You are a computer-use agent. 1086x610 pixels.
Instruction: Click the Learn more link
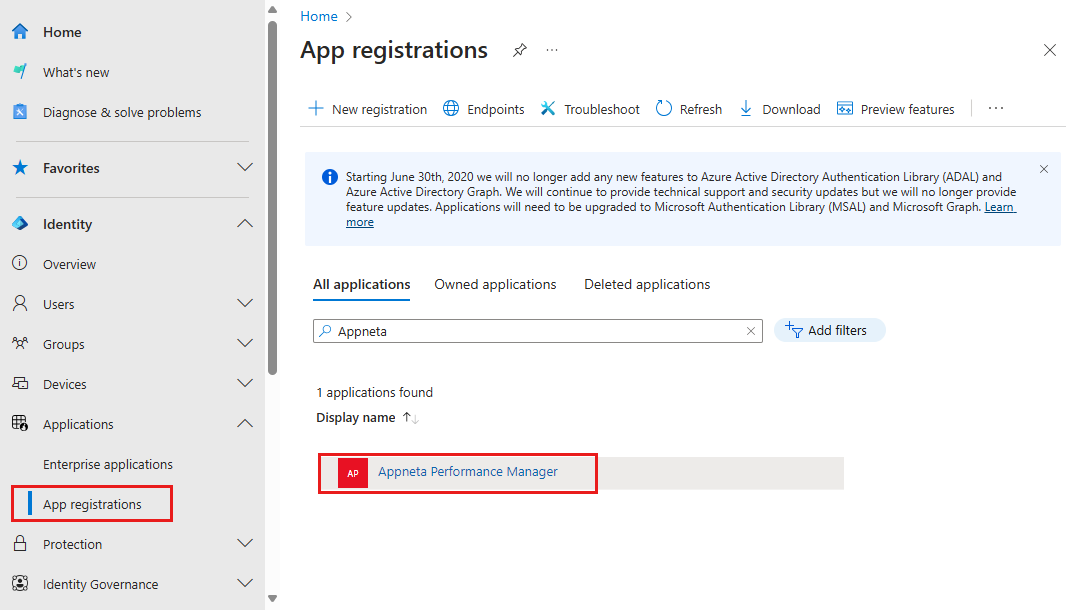pos(999,206)
